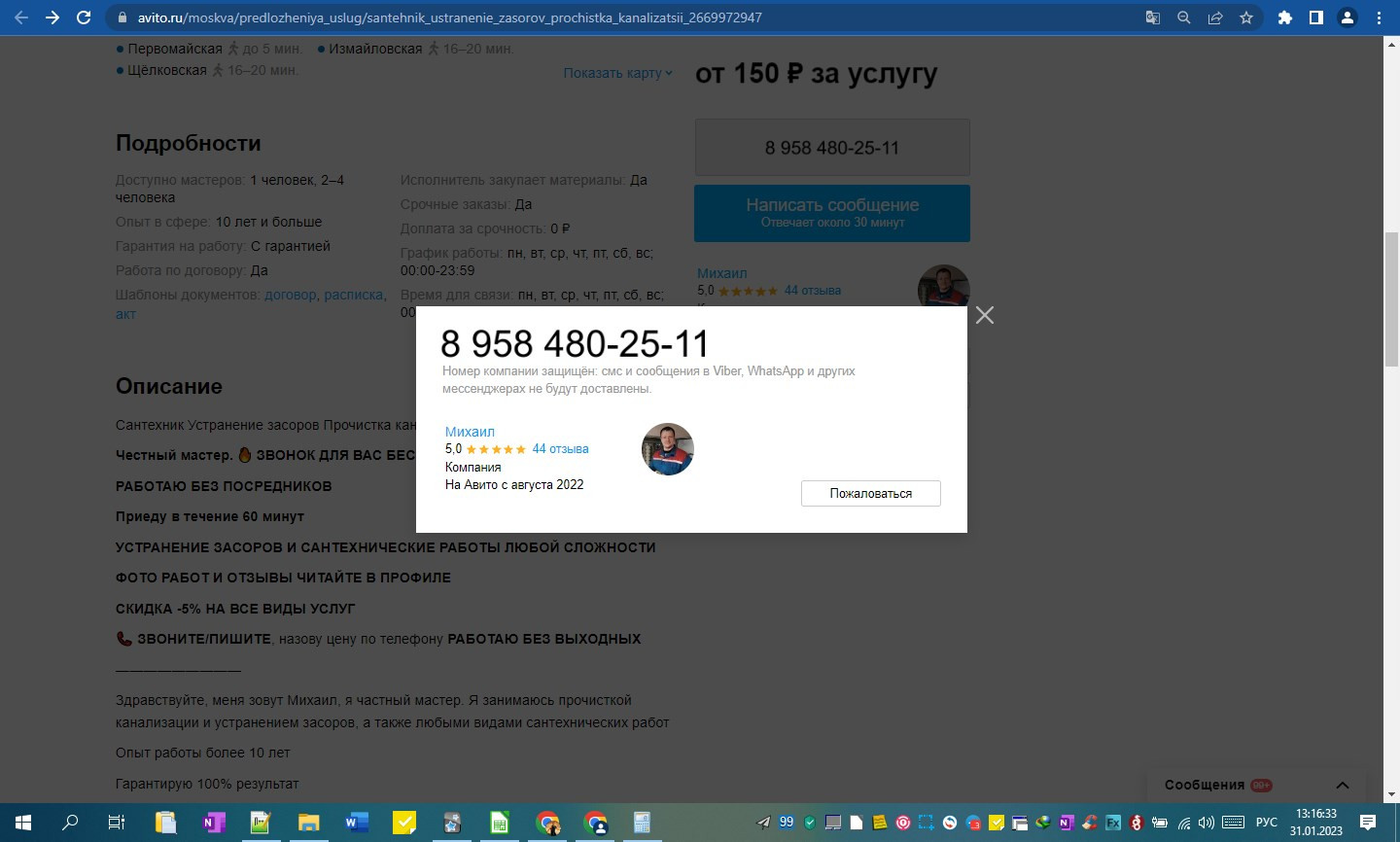Open the акт document template link
1400x842 pixels.
point(125,314)
